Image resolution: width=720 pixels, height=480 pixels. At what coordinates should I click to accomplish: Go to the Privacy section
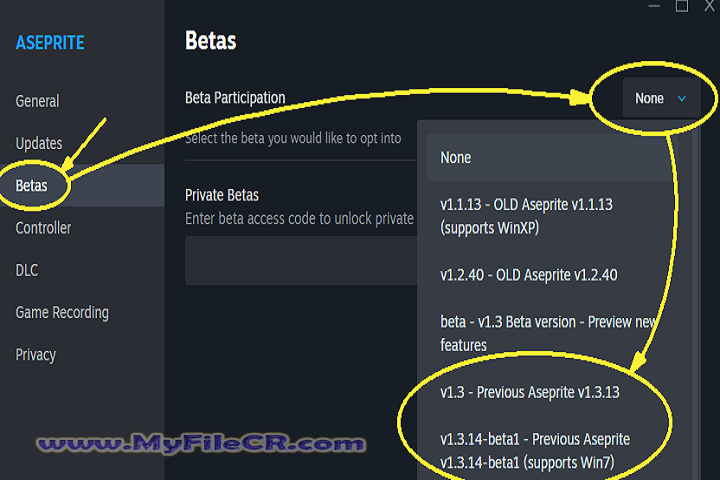point(36,355)
